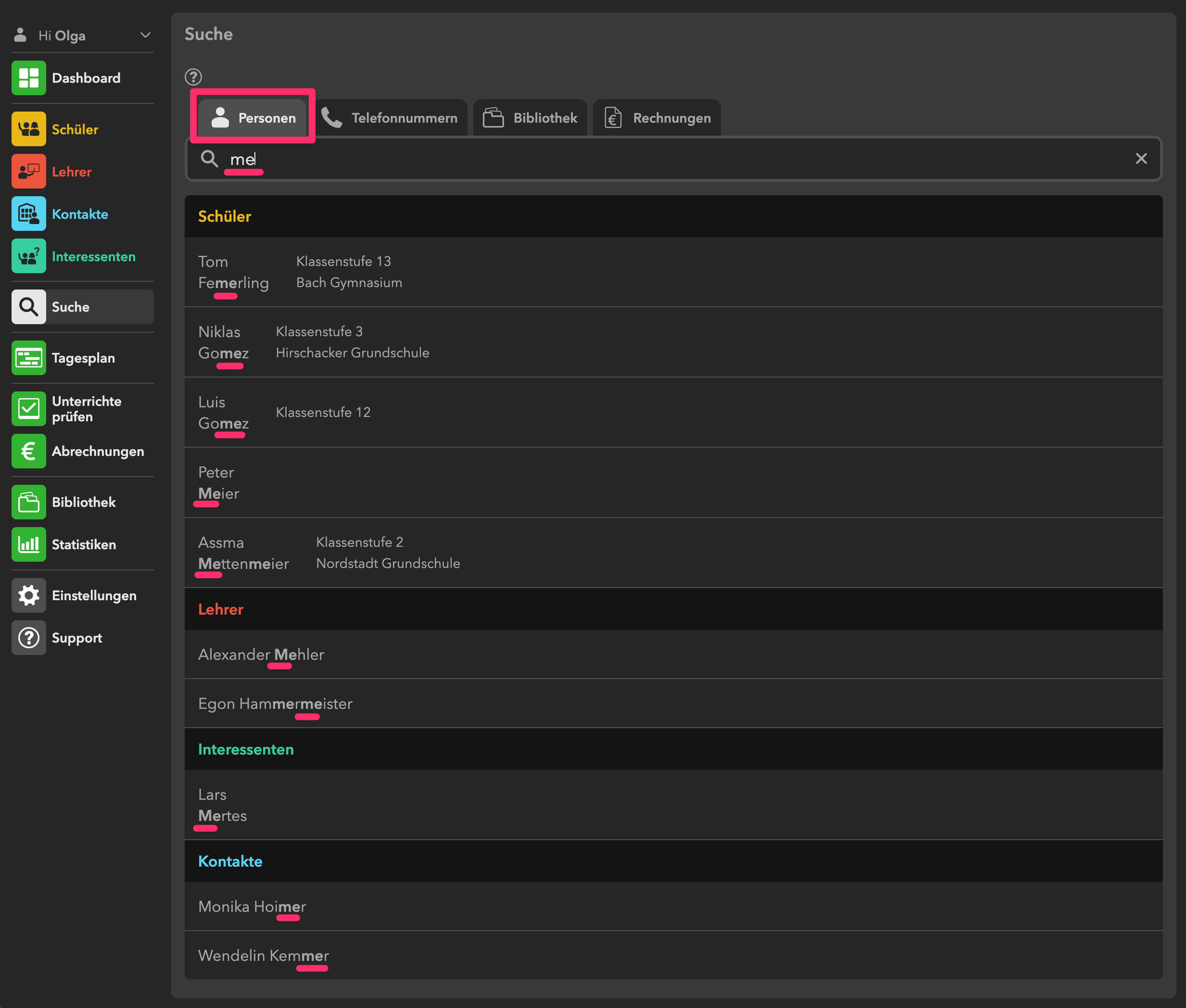1186x1008 pixels.
Task: Open student result Tom Femerling
Action: [x=233, y=272]
